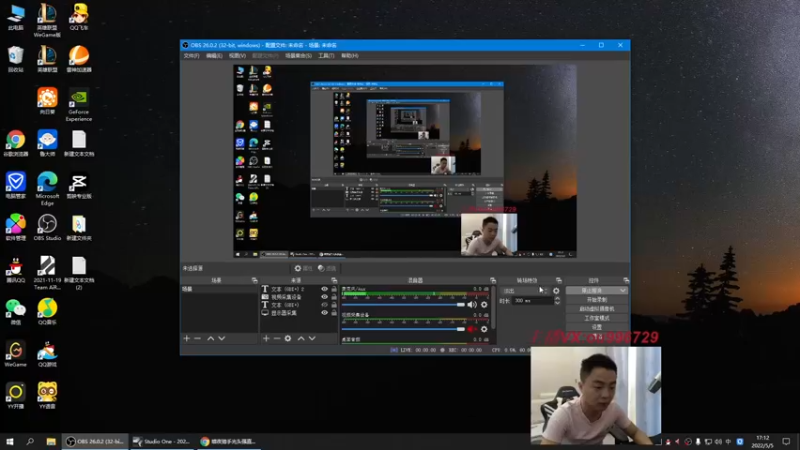Viewport: 800px width, 450px height.
Task: Open the GeForce Experience desktop icon
Action: (79, 106)
